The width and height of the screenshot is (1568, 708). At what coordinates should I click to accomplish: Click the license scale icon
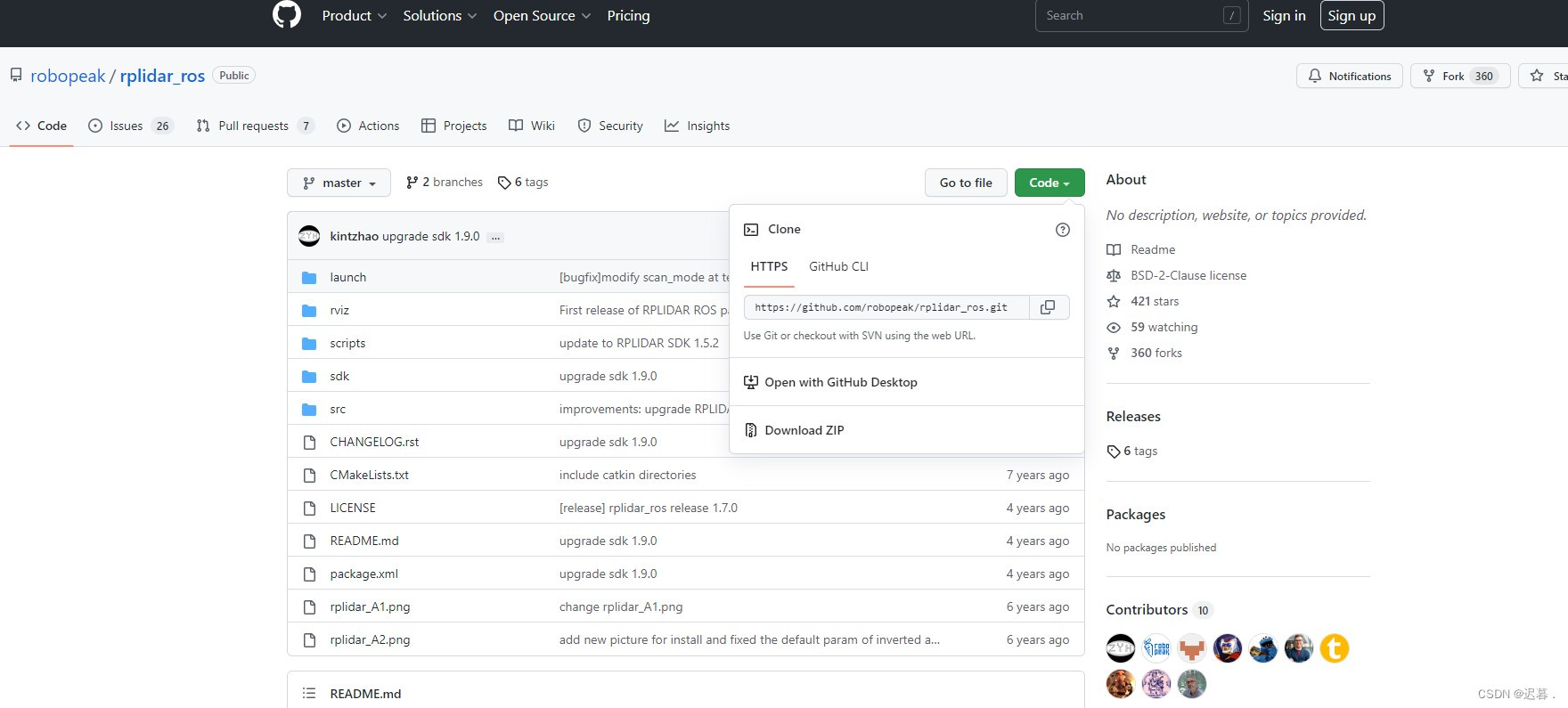1114,276
